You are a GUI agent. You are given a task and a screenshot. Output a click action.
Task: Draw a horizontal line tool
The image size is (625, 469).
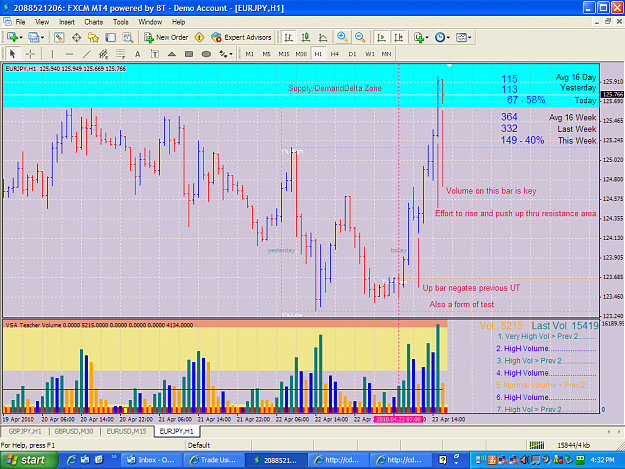(69, 53)
